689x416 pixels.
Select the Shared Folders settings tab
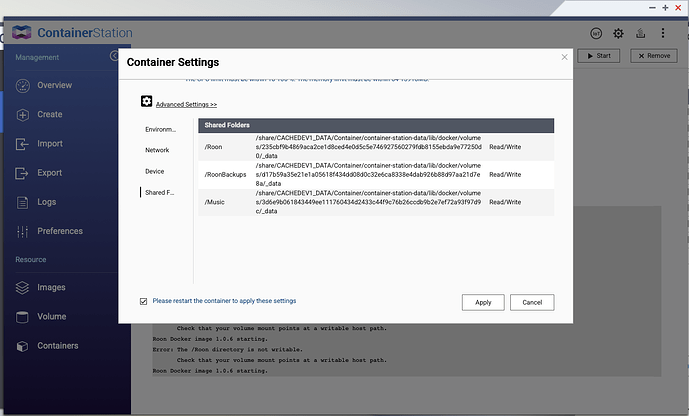coord(159,192)
